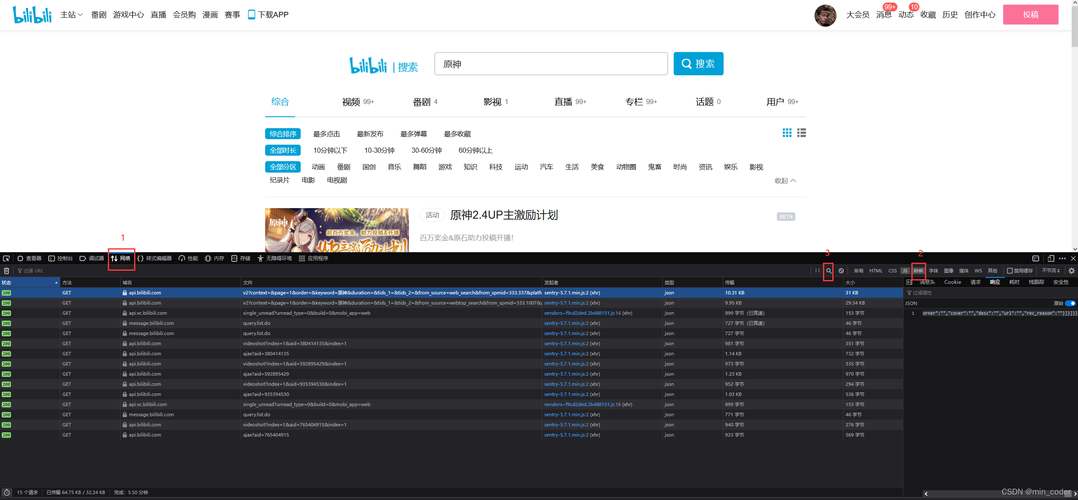Image resolution: width=1078 pixels, height=500 pixels.
Task: Switch to grid view icon in search results
Action: point(787,133)
